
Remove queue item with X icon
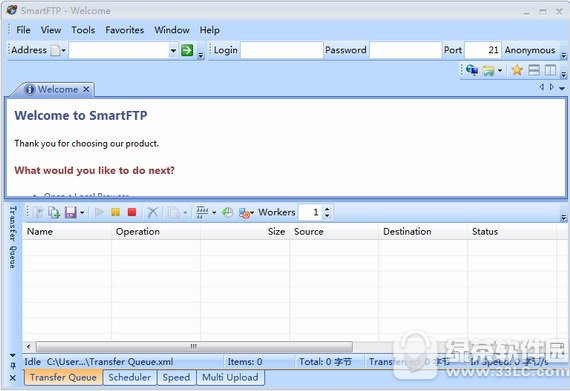153,212
